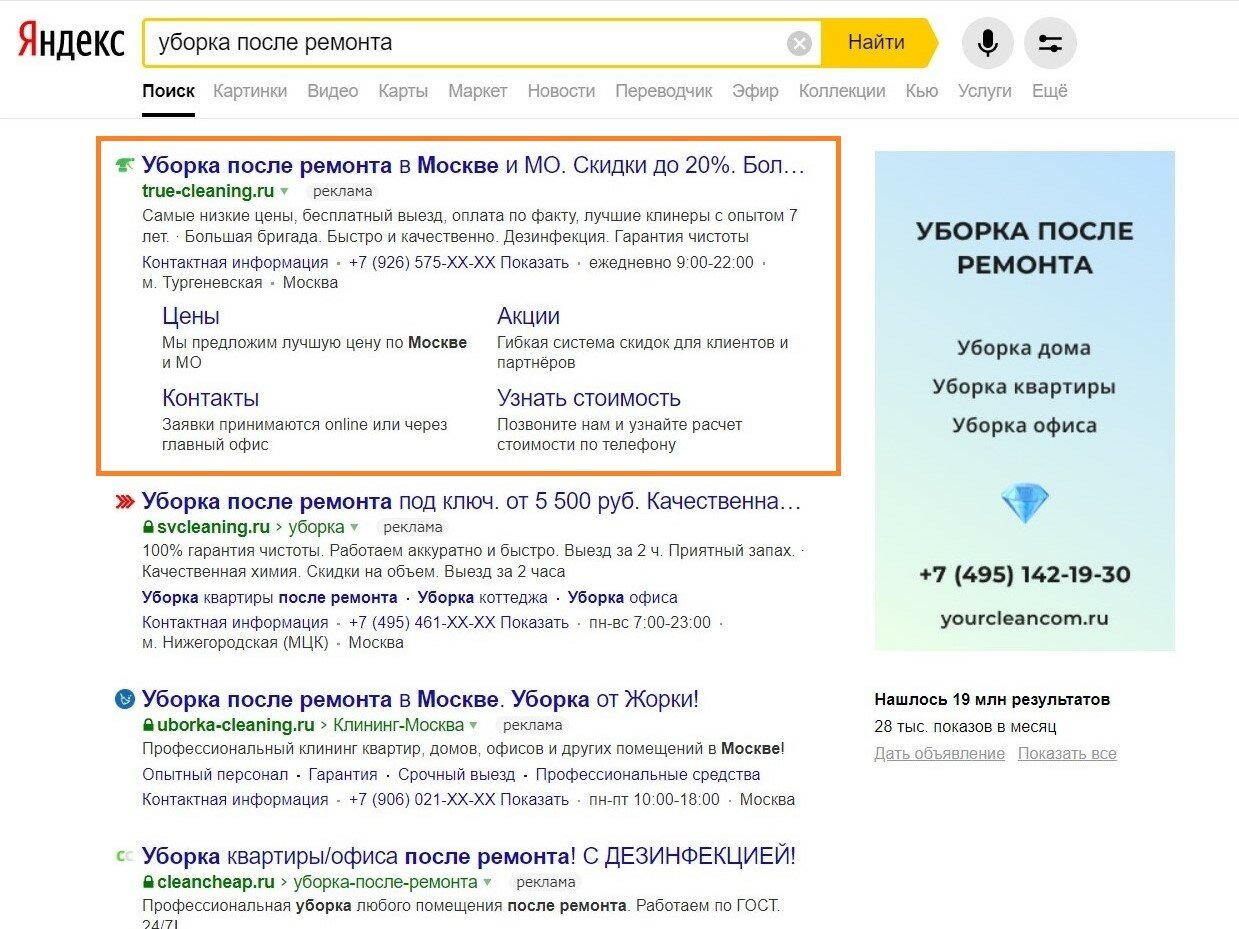
Task: Open Уборка квартиры после ремонта sitelink
Action: coord(270,598)
